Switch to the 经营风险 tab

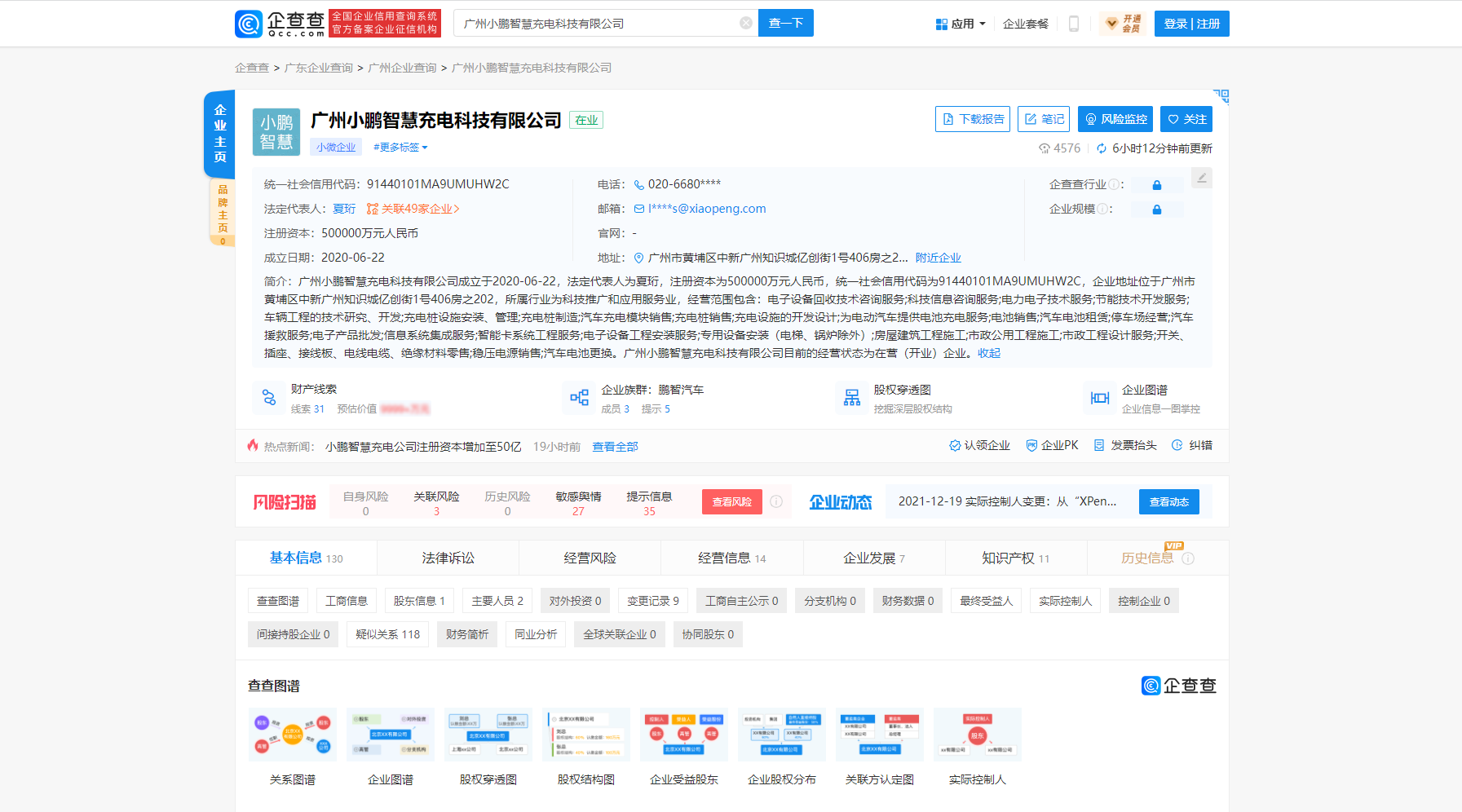pyautogui.click(x=590, y=558)
